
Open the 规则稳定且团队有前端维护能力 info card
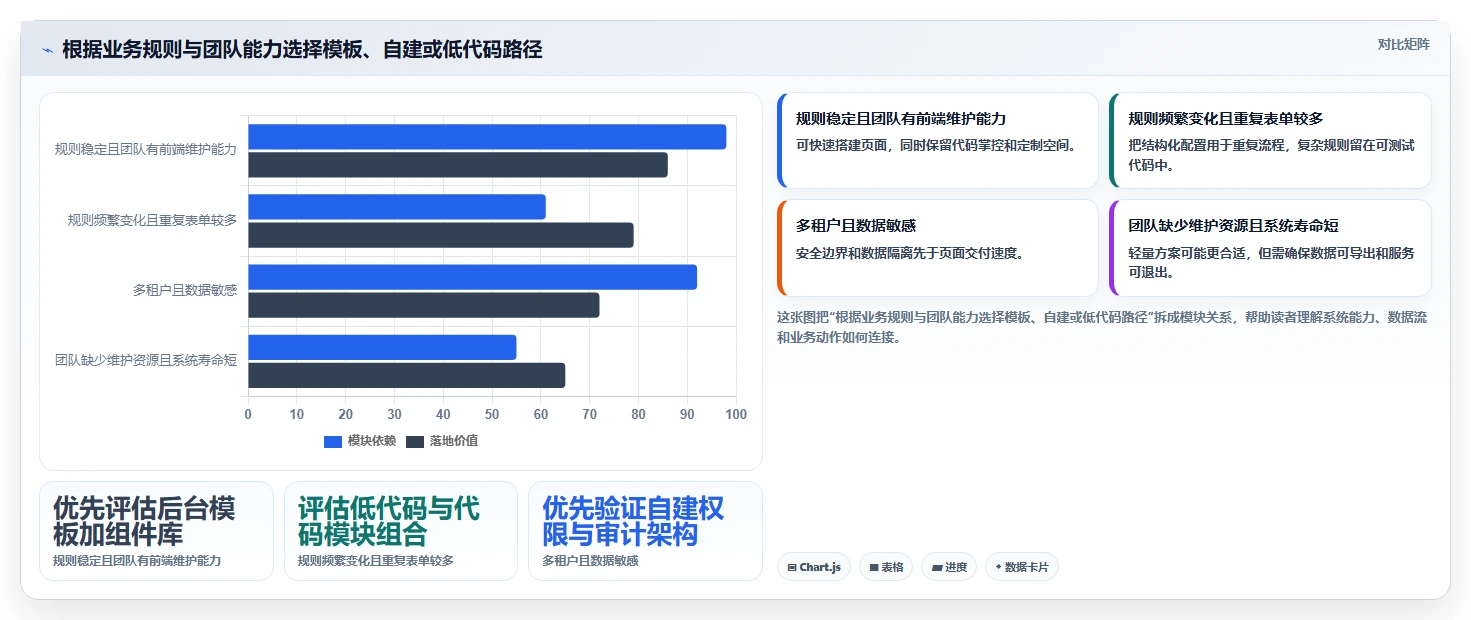point(937,140)
